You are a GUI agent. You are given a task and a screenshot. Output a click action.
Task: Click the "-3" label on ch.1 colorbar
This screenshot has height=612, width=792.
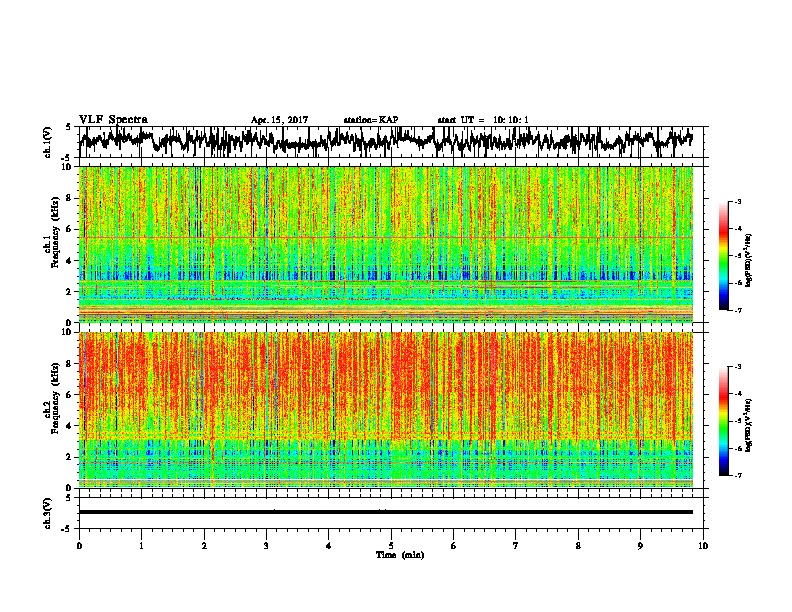point(737,202)
